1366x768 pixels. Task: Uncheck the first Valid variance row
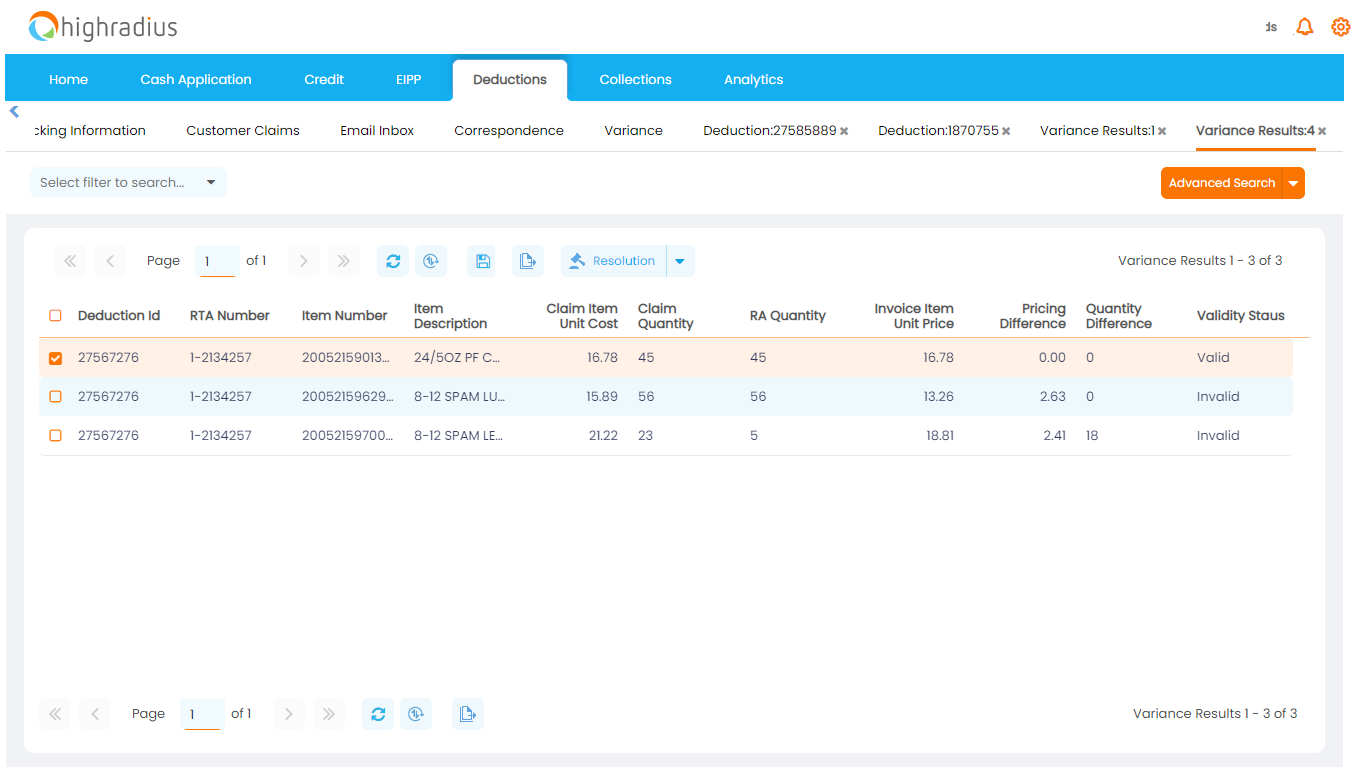click(55, 357)
